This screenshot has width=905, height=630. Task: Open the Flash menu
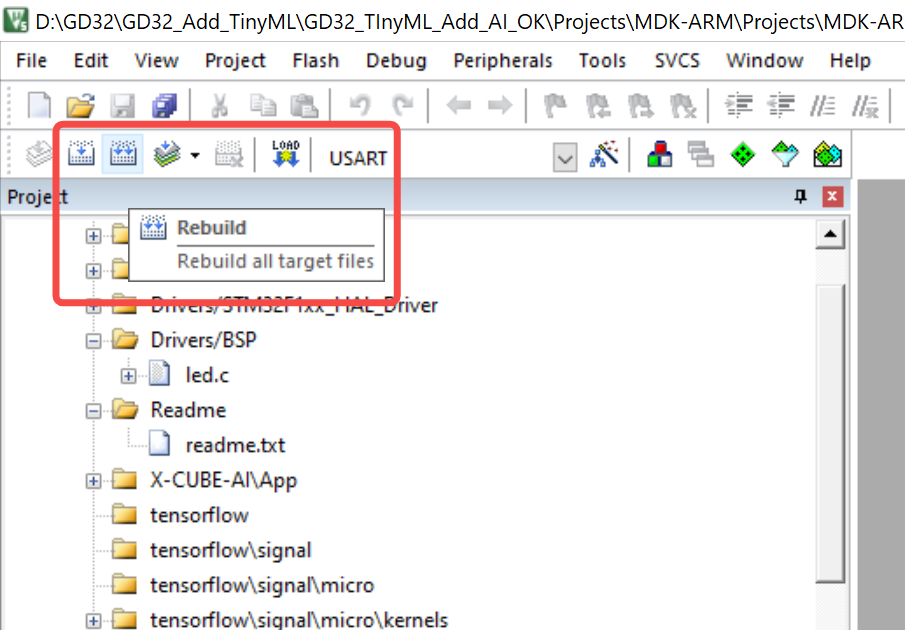pyautogui.click(x=316, y=61)
